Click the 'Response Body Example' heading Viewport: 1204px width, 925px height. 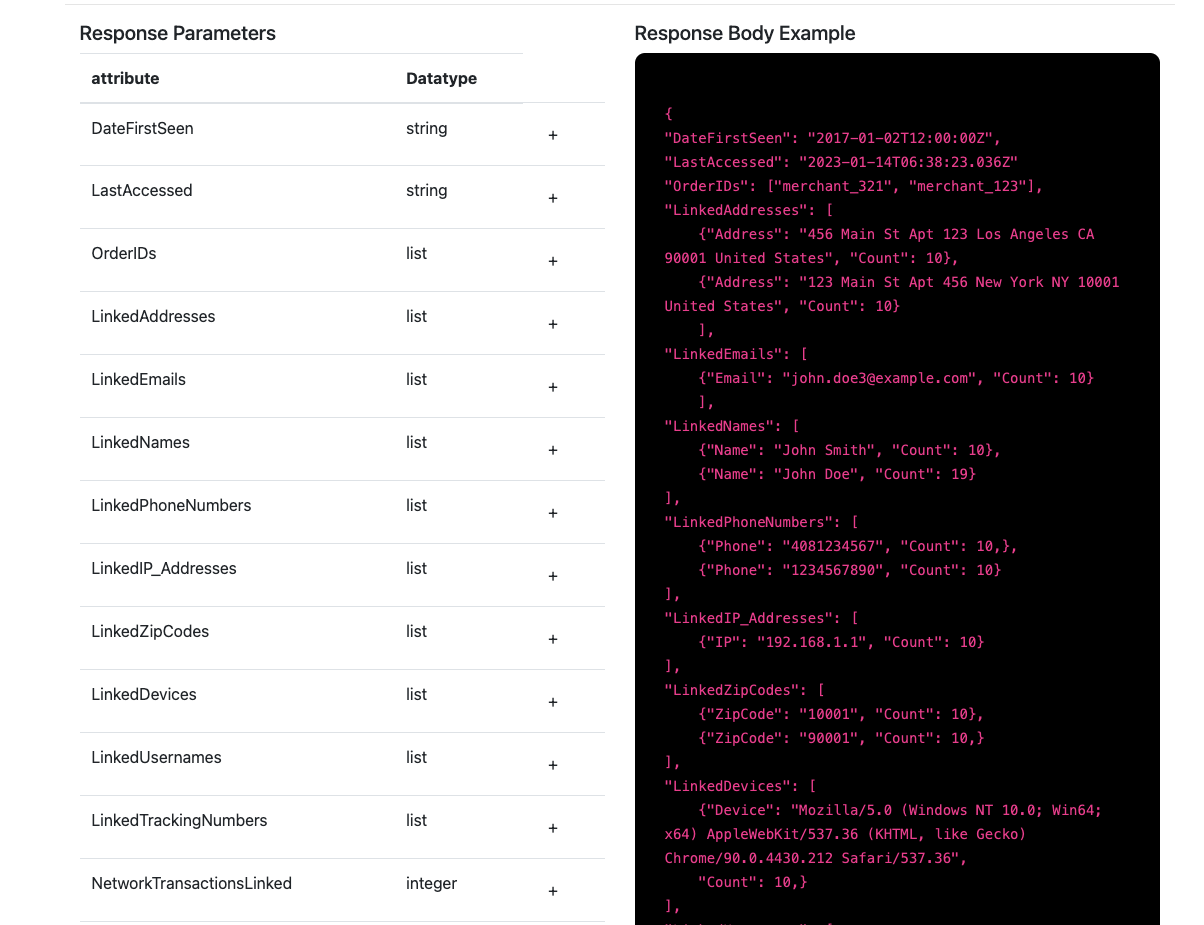pyautogui.click(x=745, y=33)
